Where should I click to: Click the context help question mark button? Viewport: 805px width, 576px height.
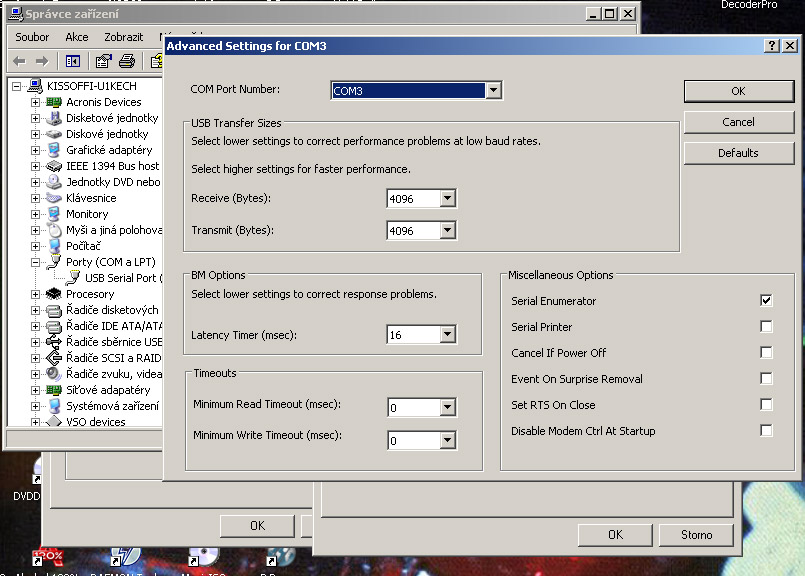click(772, 46)
